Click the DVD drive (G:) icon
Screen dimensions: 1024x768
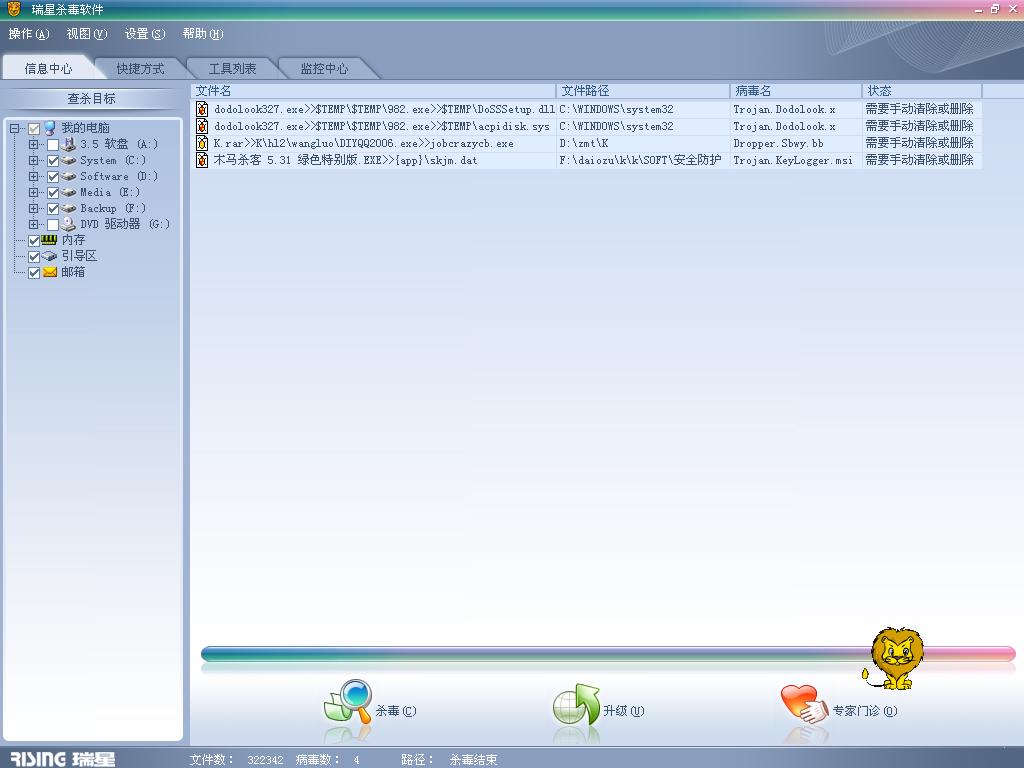(69, 224)
